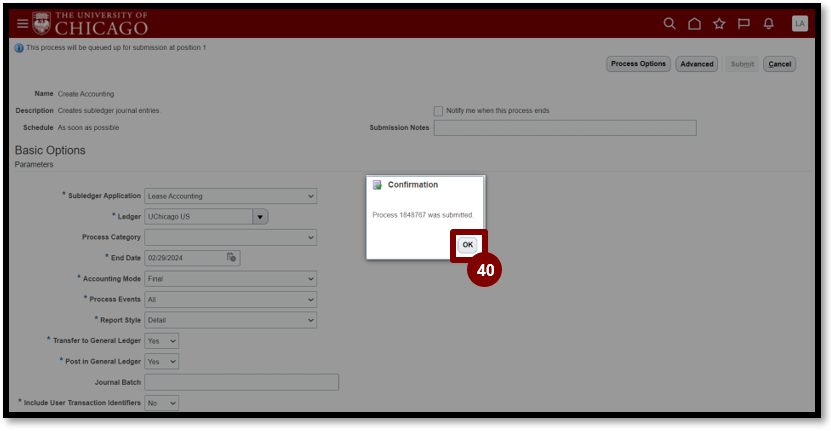Click the Ledger text field

tap(199, 216)
